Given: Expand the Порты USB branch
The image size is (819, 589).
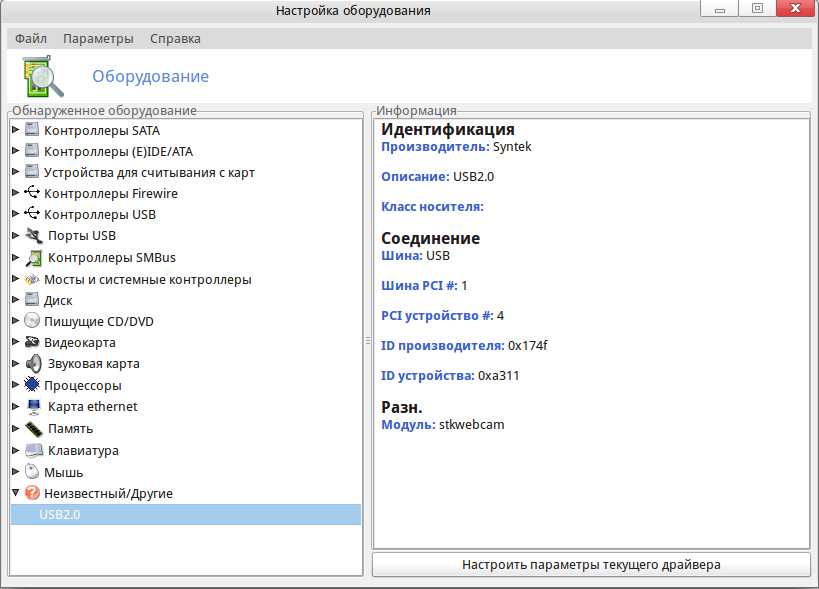Looking at the screenshot, I should click(16, 235).
